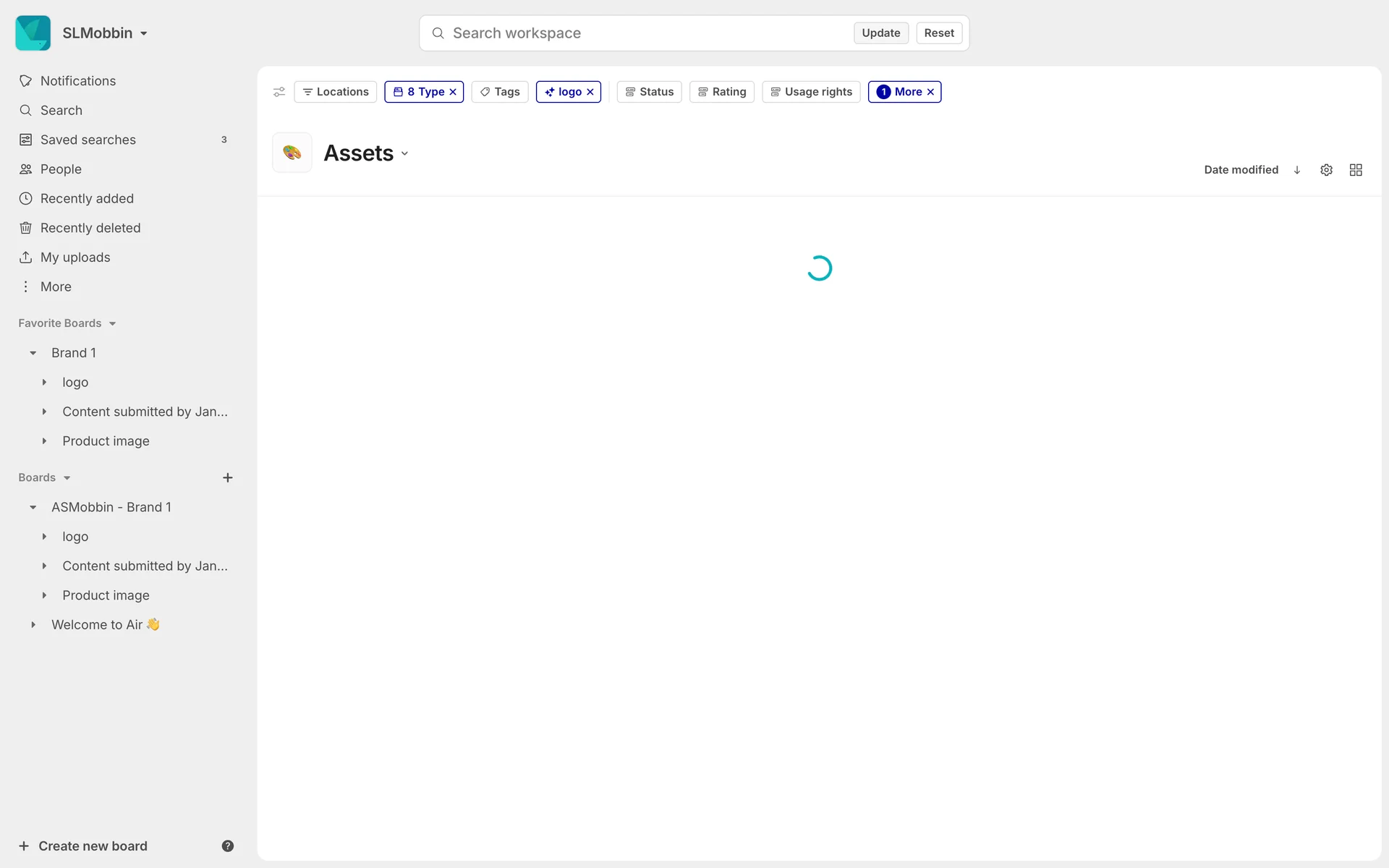Open Saved searches in sidebar
The image size is (1389, 868).
(88, 140)
